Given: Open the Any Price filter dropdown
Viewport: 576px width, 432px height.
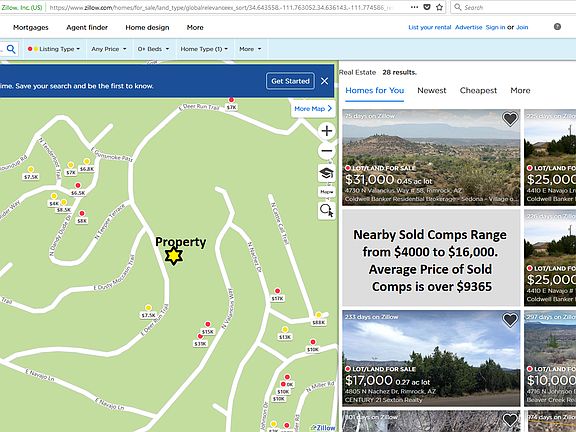Looking at the screenshot, I should (109, 49).
